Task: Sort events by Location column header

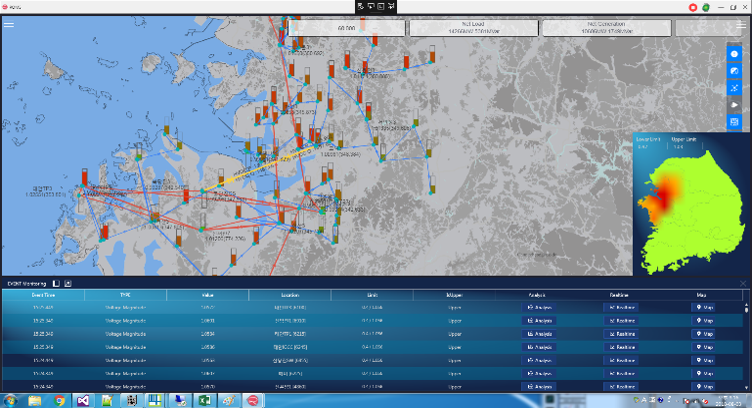Action: coord(289,295)
